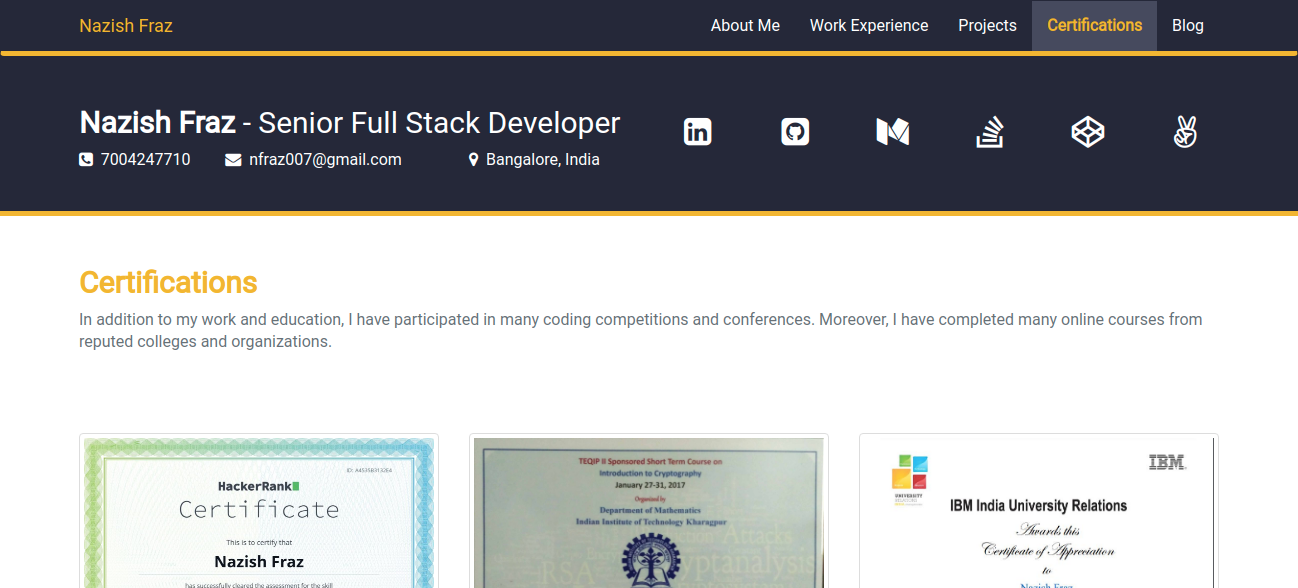
Task: Open the Stack Overflow profile icon
Action: click(990, 131)
